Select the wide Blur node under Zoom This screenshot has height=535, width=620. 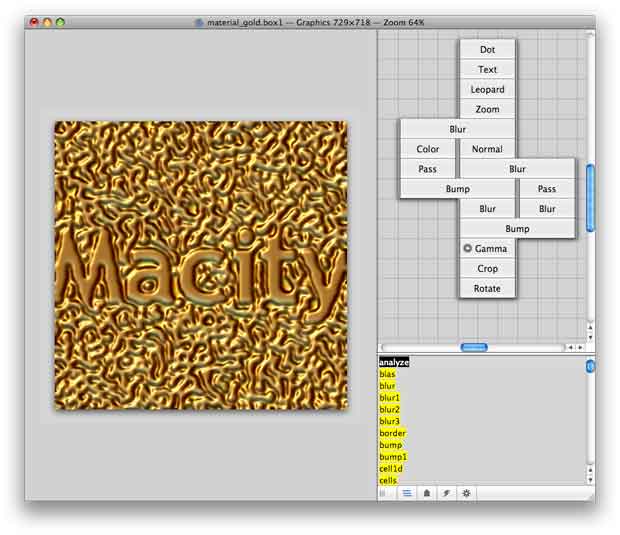457,129
